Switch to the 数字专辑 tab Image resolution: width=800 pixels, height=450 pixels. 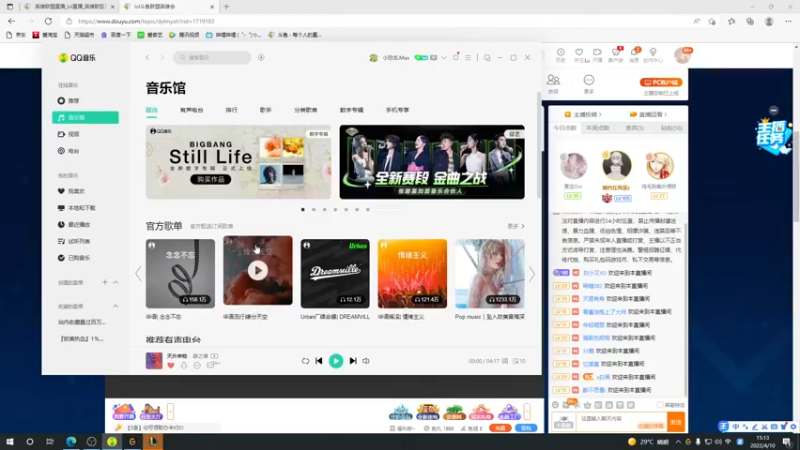point(352,110)
